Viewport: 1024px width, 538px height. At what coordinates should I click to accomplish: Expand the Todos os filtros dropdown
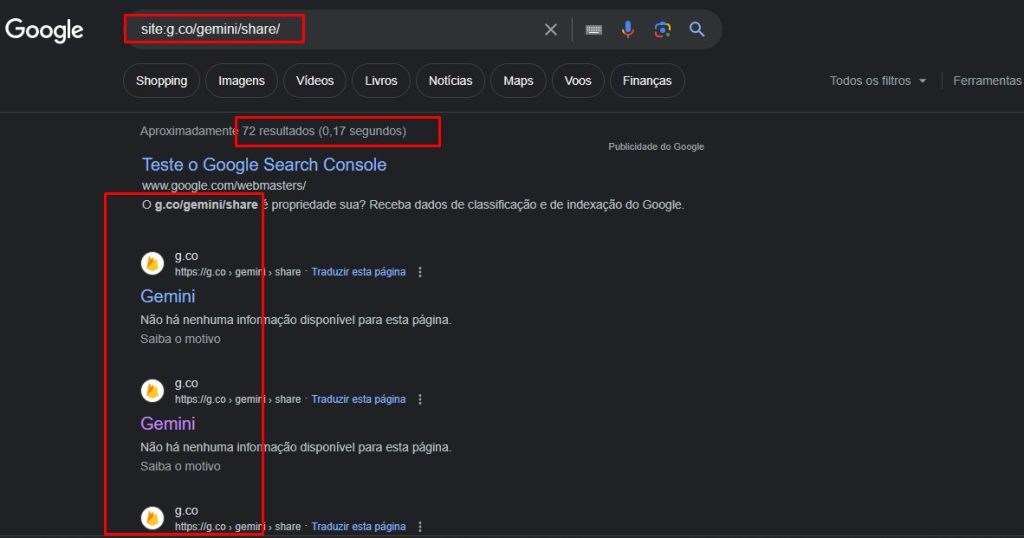(x=878, y=80)
